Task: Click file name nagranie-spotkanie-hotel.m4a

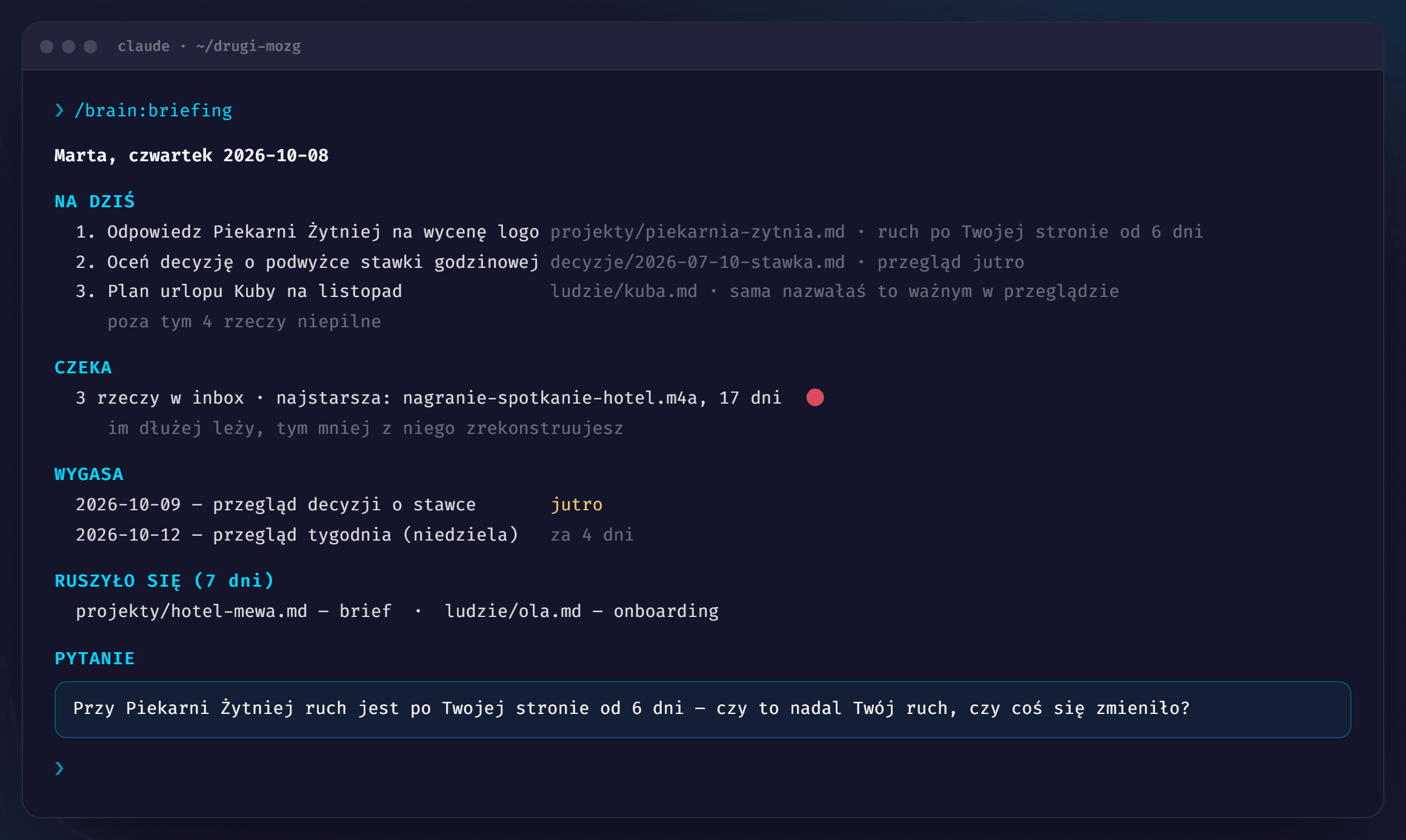Action: [550, 398]
